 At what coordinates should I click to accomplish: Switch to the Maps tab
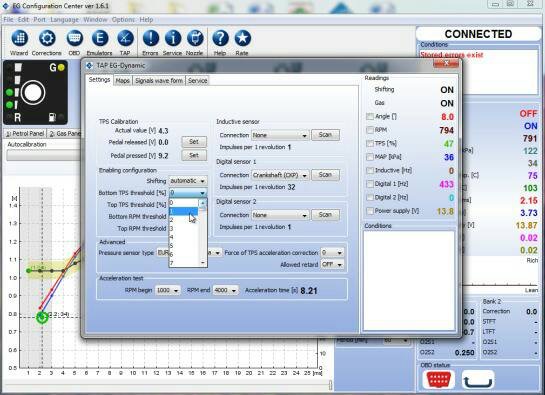[x=122, y=81]
